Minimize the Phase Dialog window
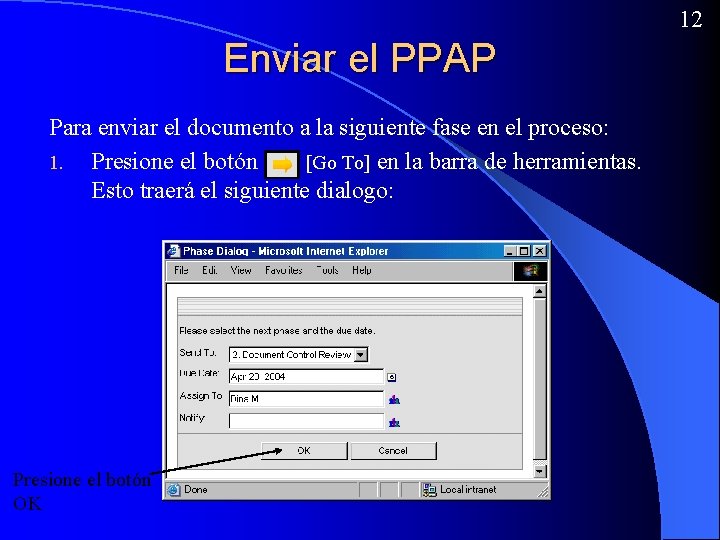 tap(510, 251)
